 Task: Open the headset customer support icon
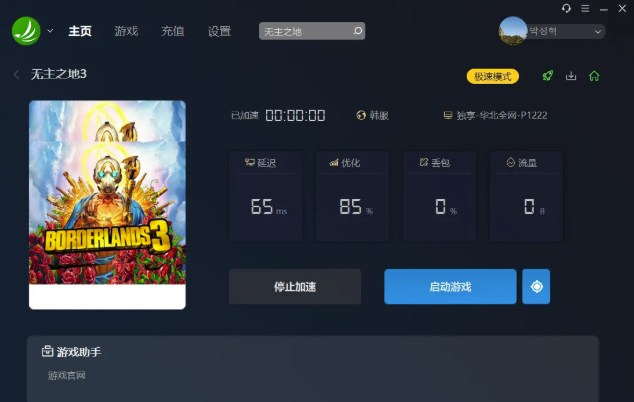tap(567, 8)
